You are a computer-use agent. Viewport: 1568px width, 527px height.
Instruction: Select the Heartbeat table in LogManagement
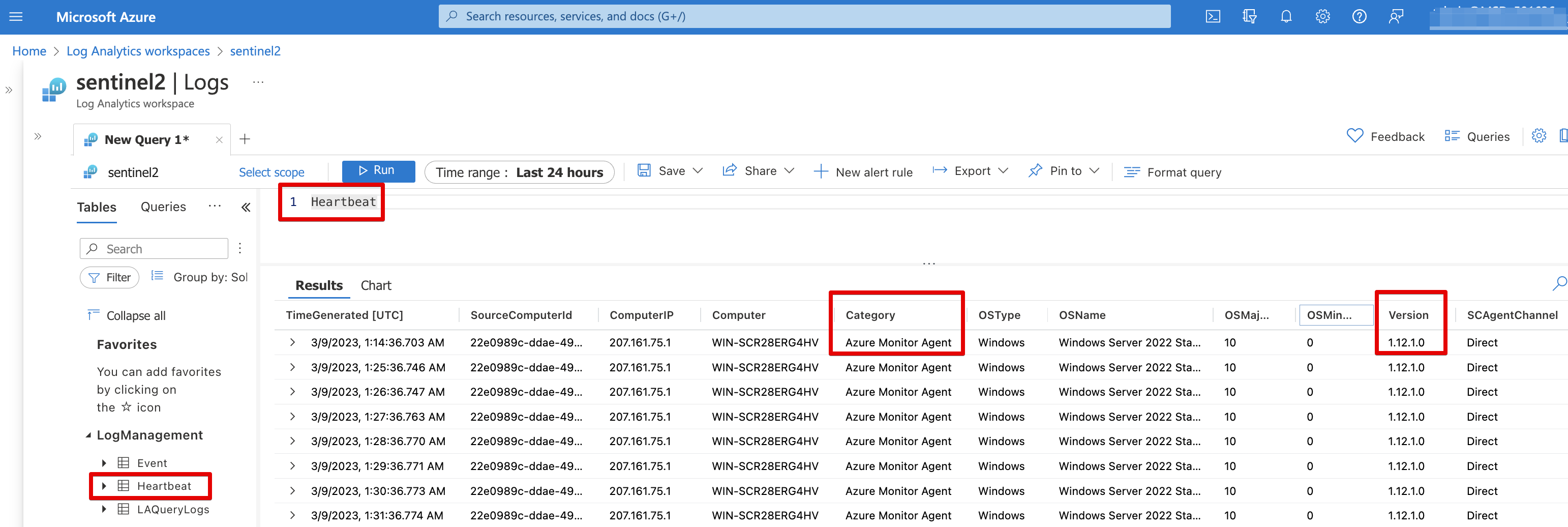(x=164, y=486)
